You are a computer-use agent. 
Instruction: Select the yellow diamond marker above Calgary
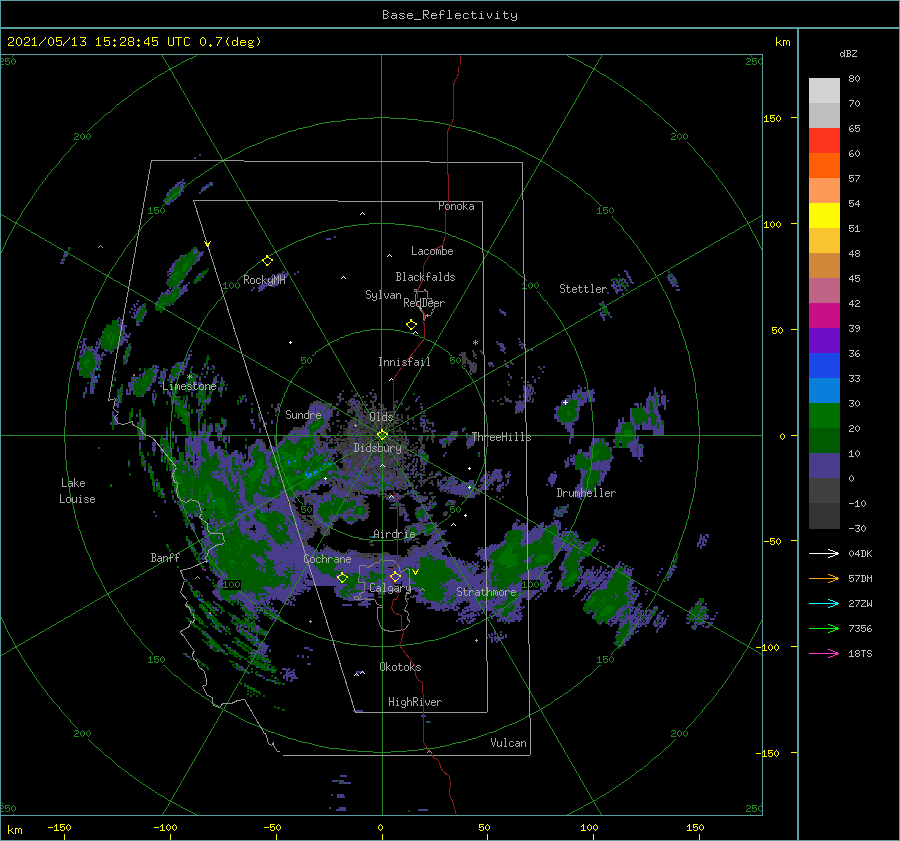[395, 576]
